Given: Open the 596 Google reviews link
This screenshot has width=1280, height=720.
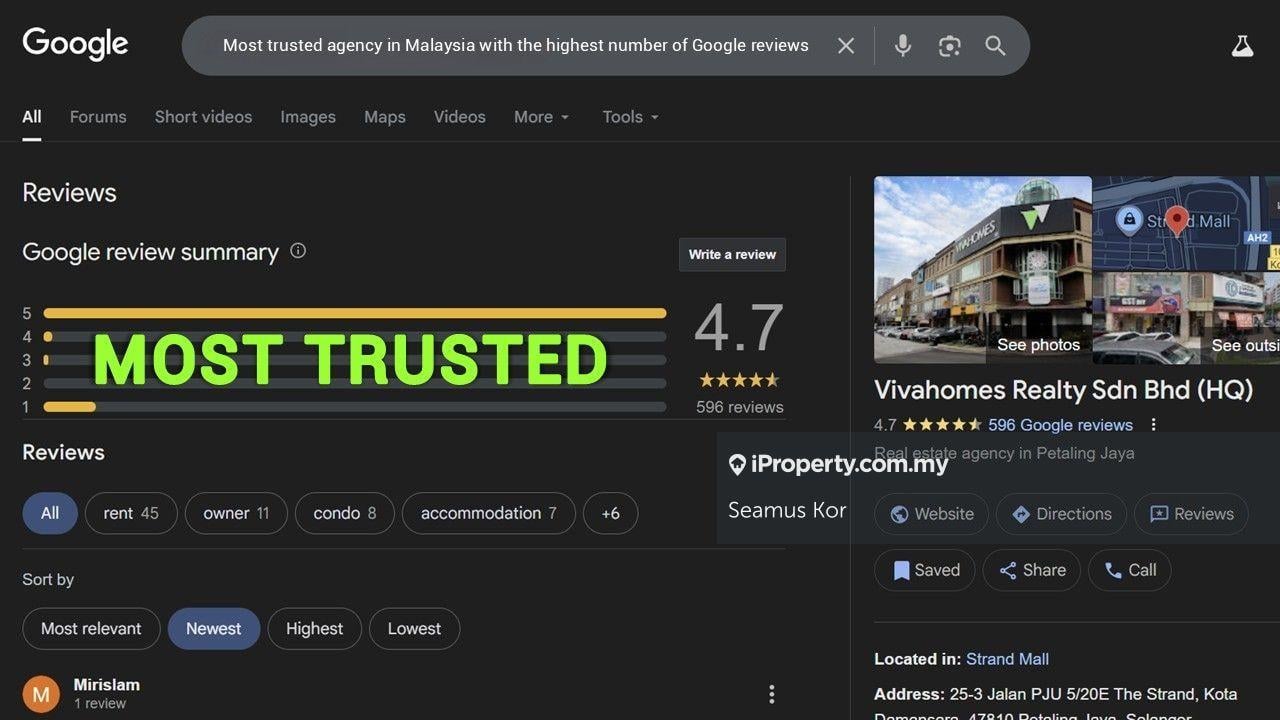Looking at the screenshot, I should [x=1061, y=424].
